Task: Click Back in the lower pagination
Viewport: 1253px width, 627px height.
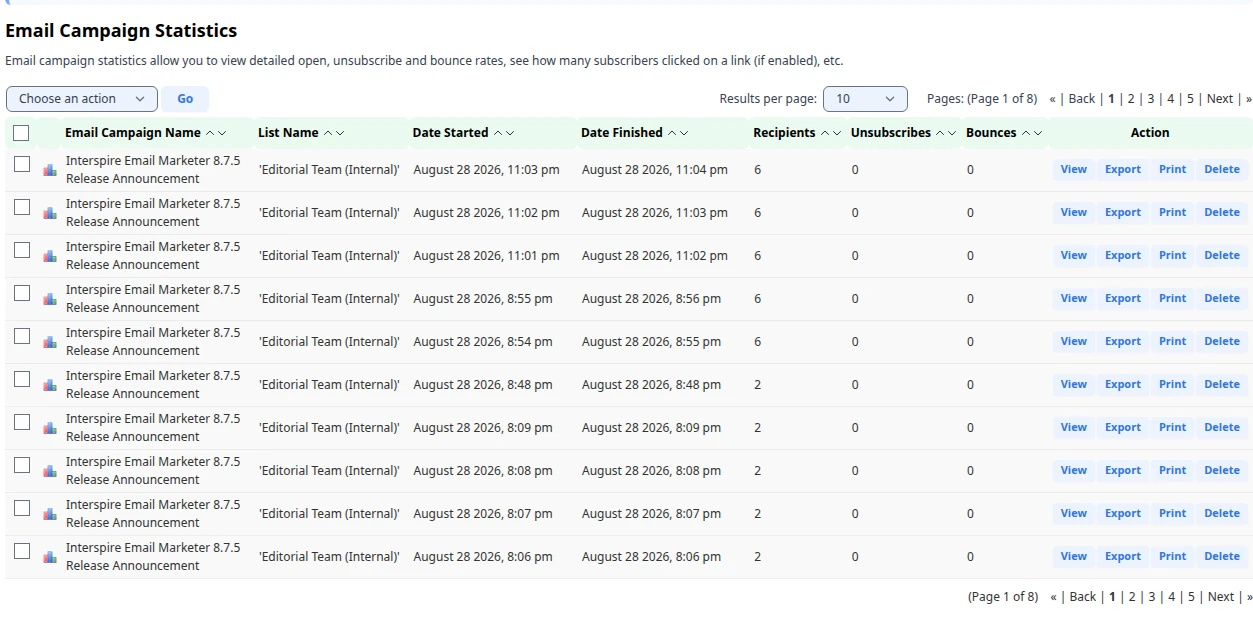Action: click(x=1083, y=597)
